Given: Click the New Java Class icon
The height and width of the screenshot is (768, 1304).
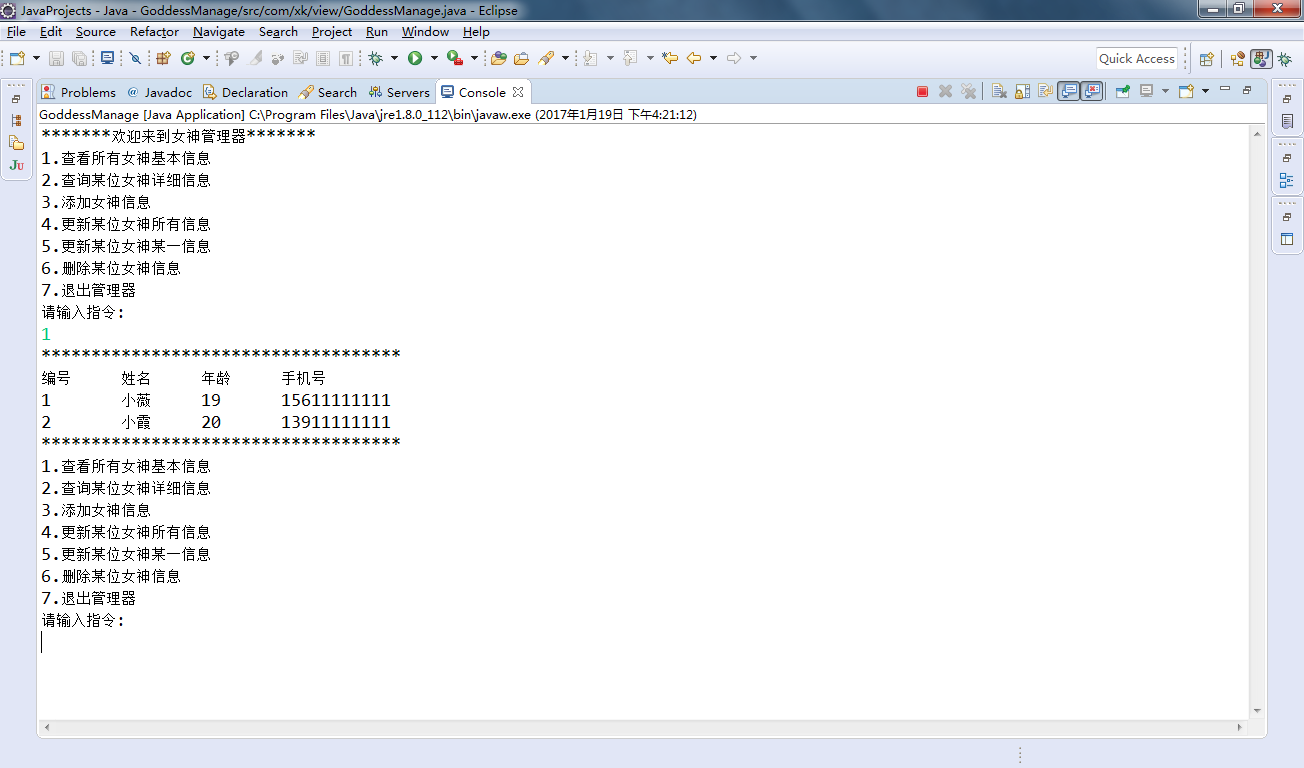Looking at the screenshot, I should (x=187, y=58).
